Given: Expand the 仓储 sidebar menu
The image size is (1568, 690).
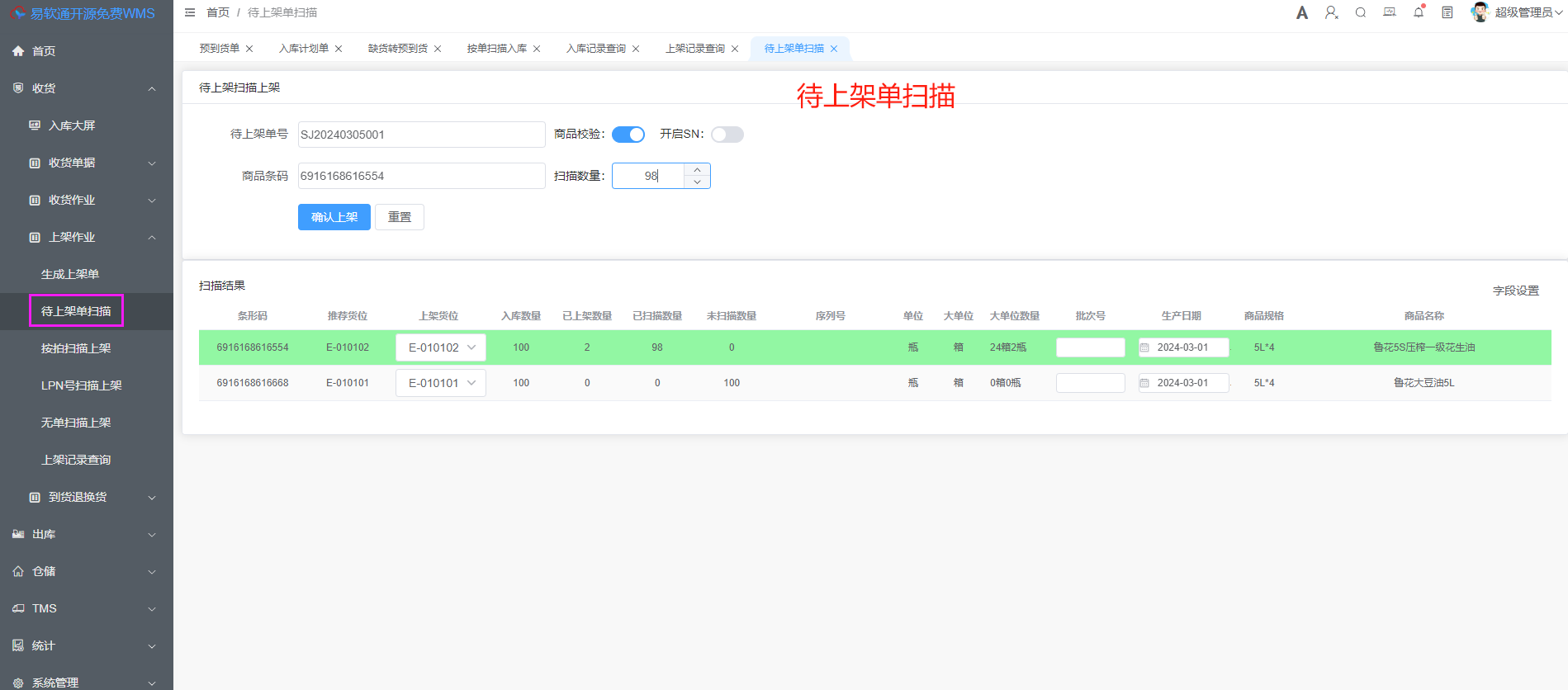Looking at the screenshot, I should pos(152,571).
